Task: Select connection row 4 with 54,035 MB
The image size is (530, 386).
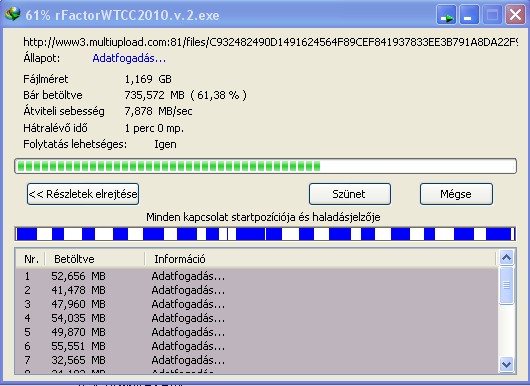Action: point(257,318)
